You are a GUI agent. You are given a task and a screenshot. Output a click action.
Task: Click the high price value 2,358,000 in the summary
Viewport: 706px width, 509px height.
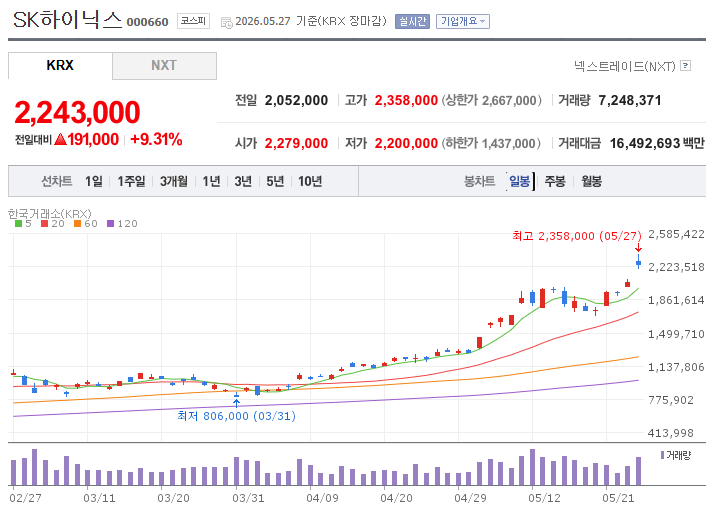(x=406, y=100)
